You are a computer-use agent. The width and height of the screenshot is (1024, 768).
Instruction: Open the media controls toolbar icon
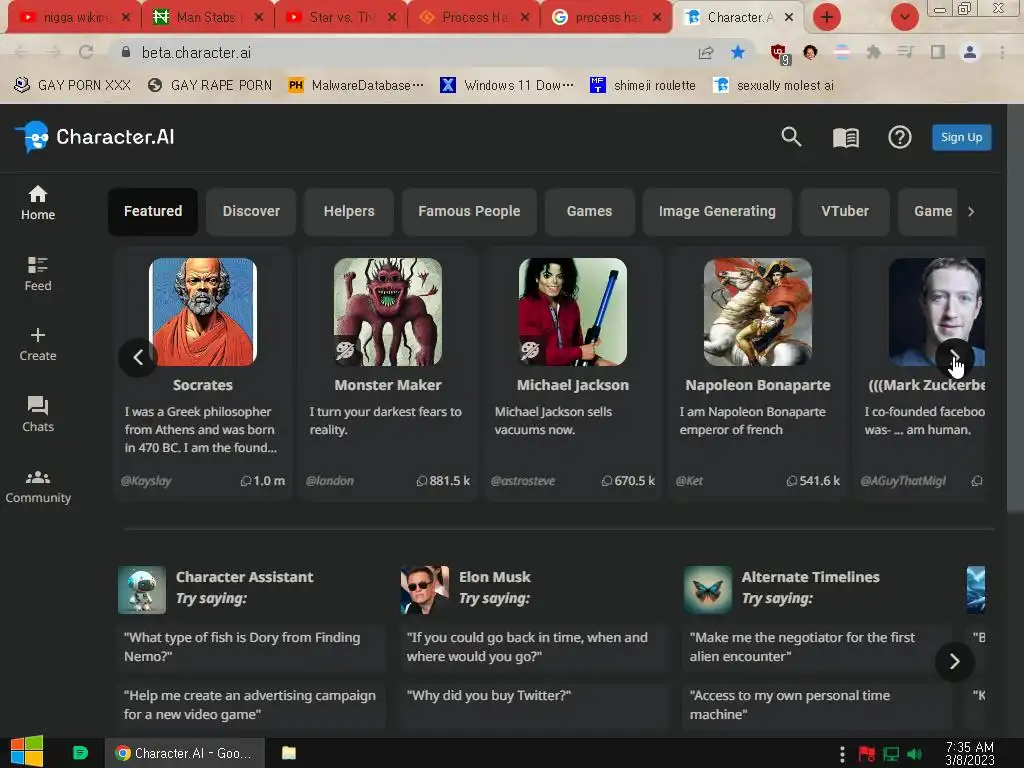point(904,52)
